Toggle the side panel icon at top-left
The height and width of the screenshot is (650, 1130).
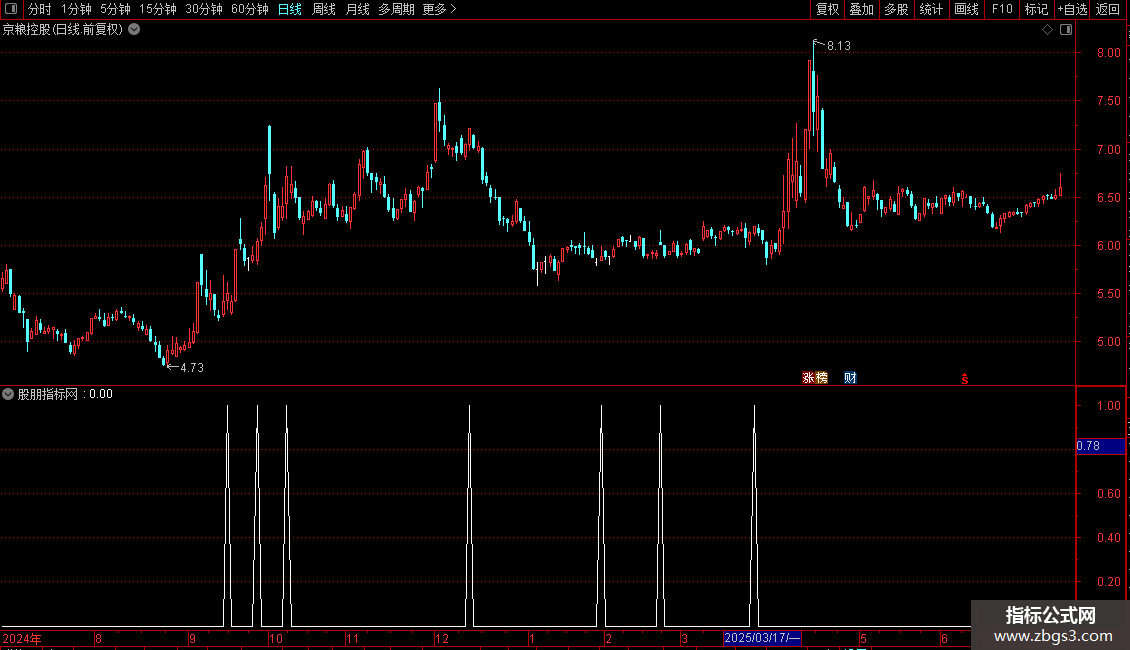click(11, 9)
